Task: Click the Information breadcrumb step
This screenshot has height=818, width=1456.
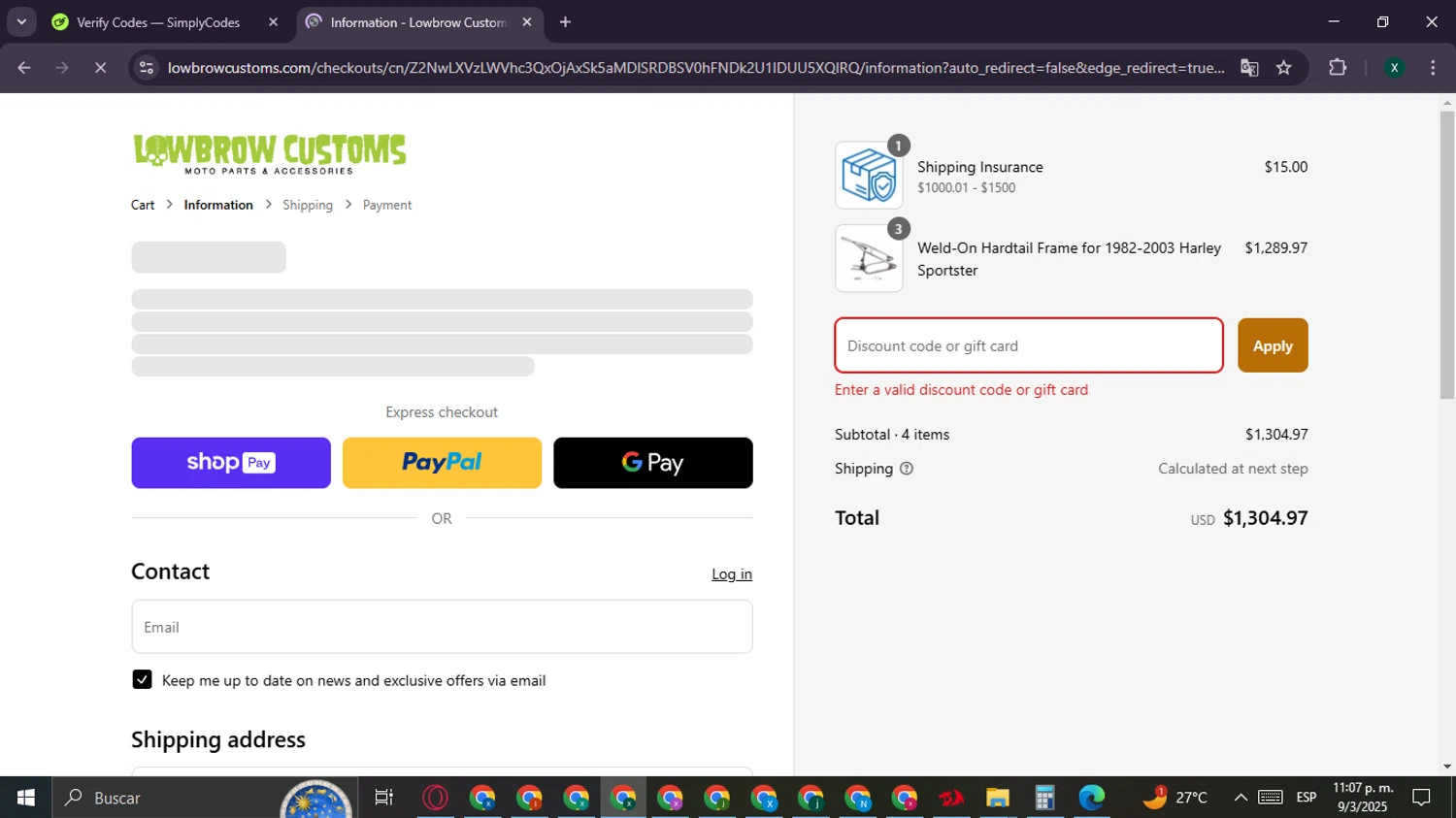Action: 218,205
